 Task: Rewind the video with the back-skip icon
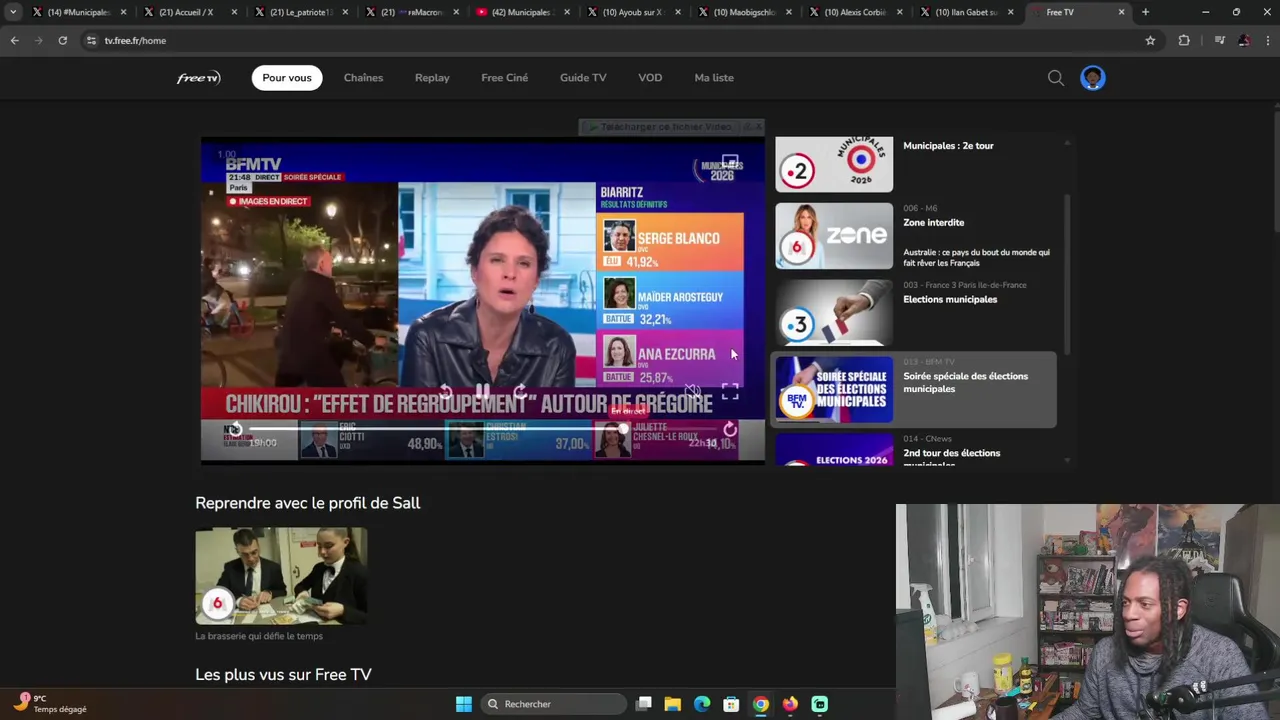446,392
